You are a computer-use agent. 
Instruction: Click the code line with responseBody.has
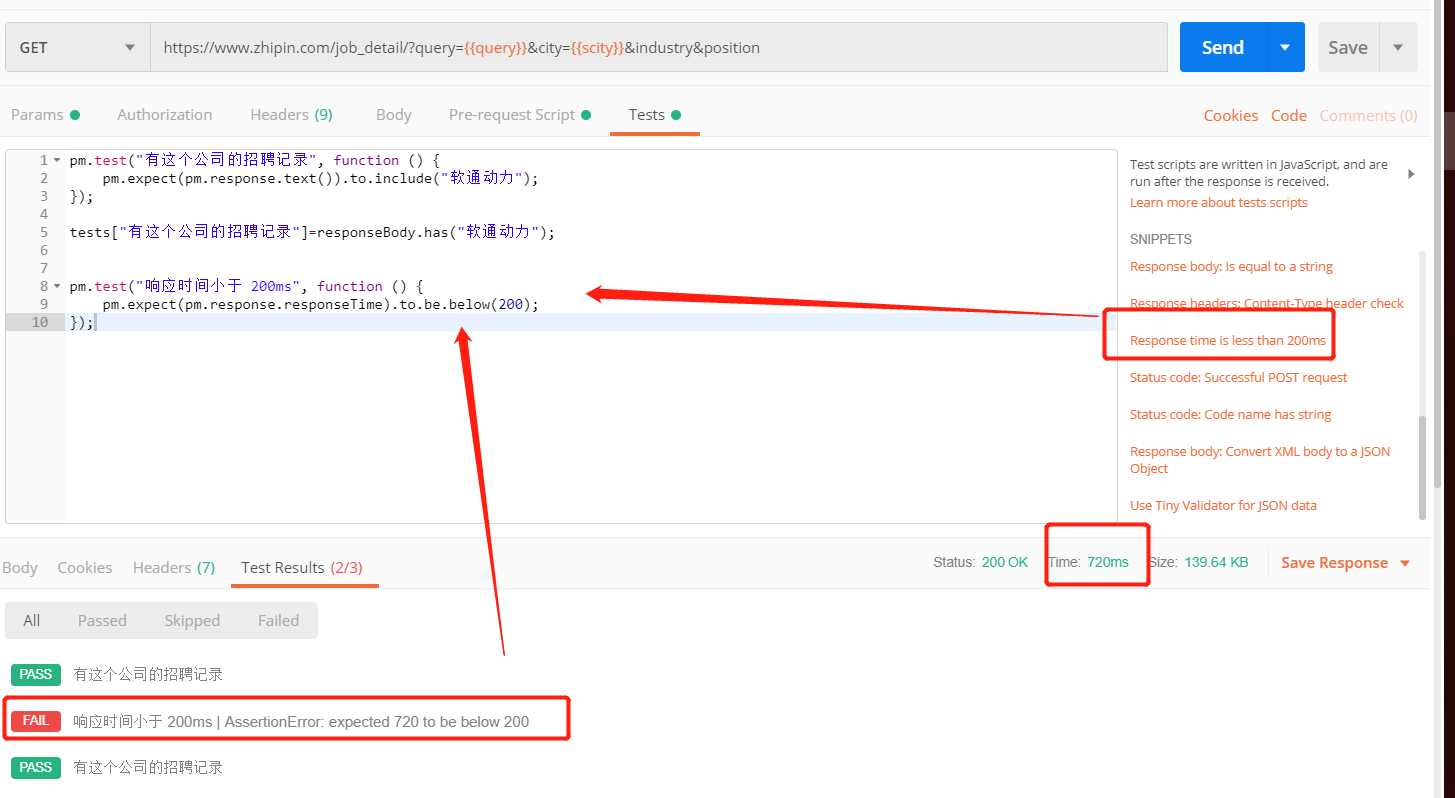311,232
